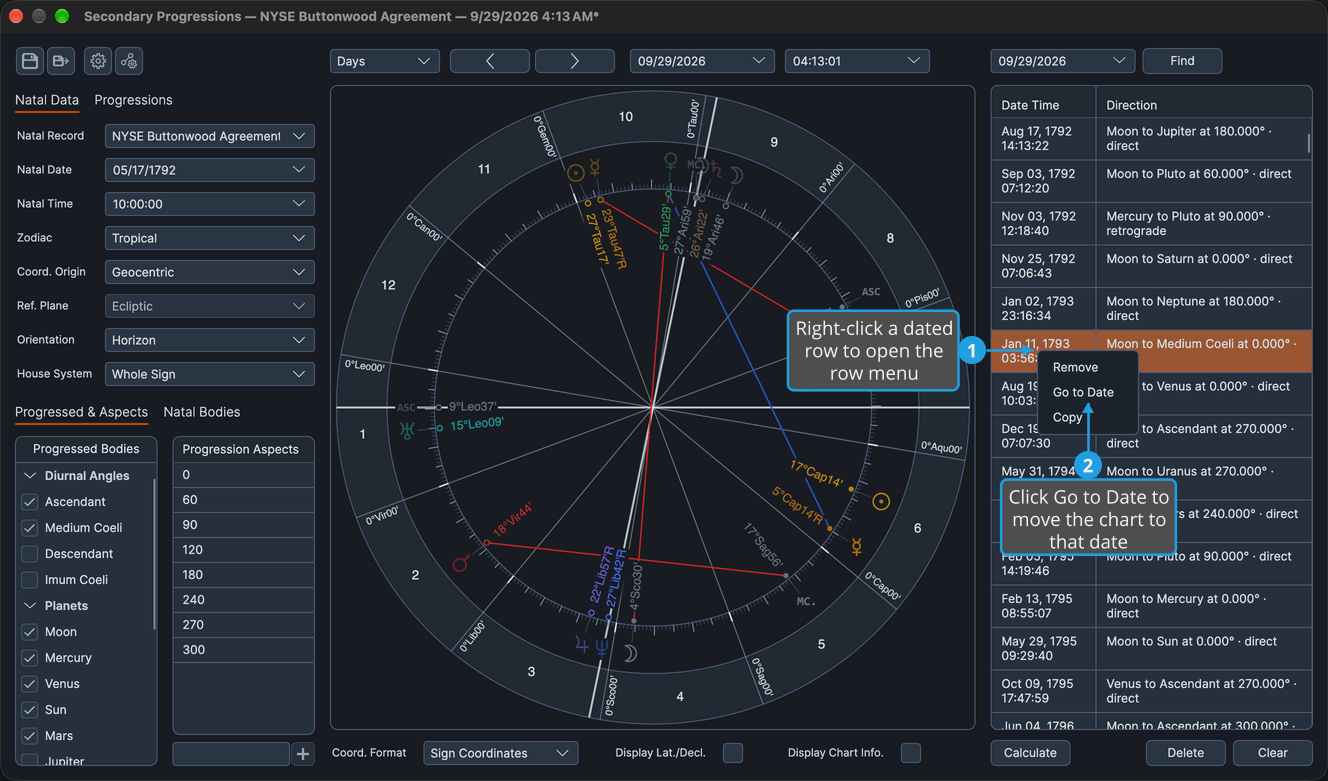Step back with the previous arrow button
The image size is (1328, 781).
pyautogui.click(x=490, y=61)
